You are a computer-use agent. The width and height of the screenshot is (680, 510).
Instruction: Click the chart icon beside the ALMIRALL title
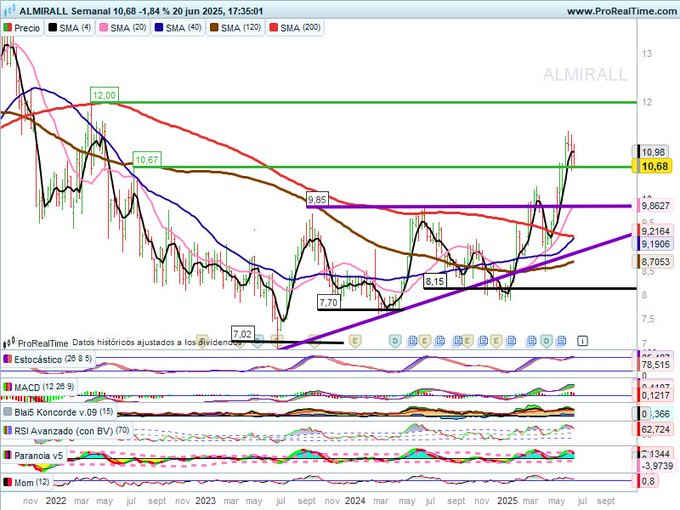[x=10, y=10]
